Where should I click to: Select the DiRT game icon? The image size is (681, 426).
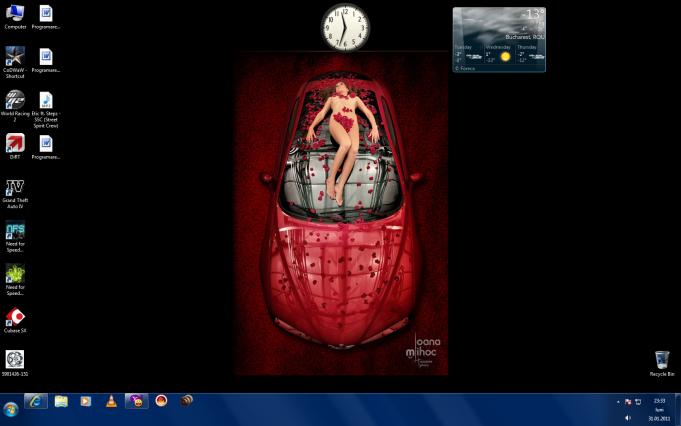15,144
